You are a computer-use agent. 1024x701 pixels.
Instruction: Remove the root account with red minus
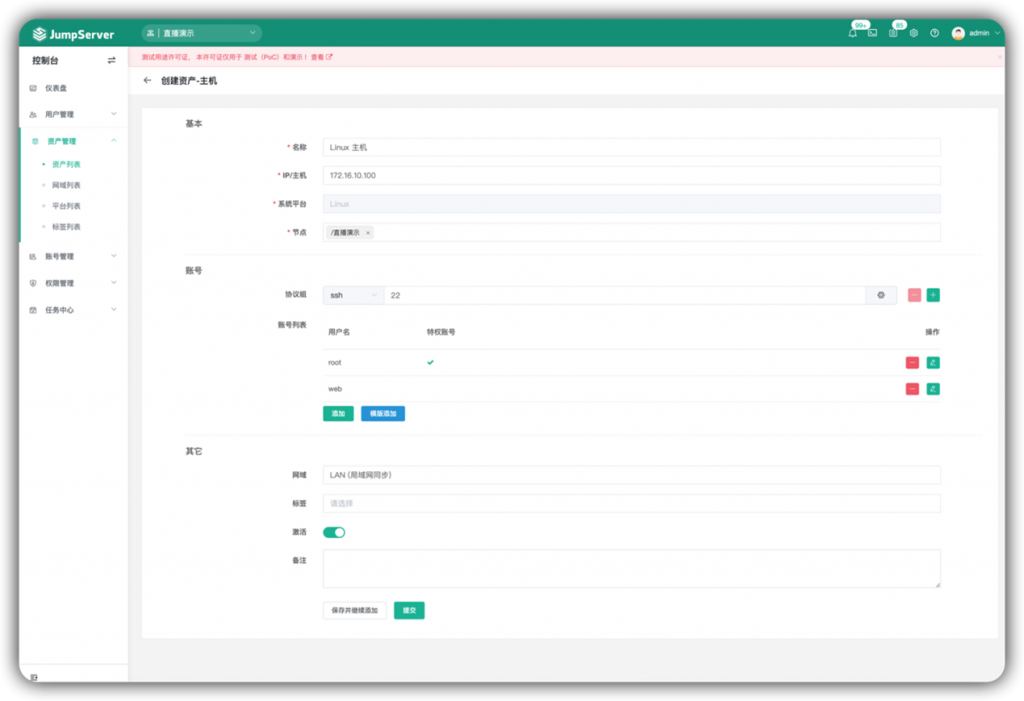tap(912, 363)
